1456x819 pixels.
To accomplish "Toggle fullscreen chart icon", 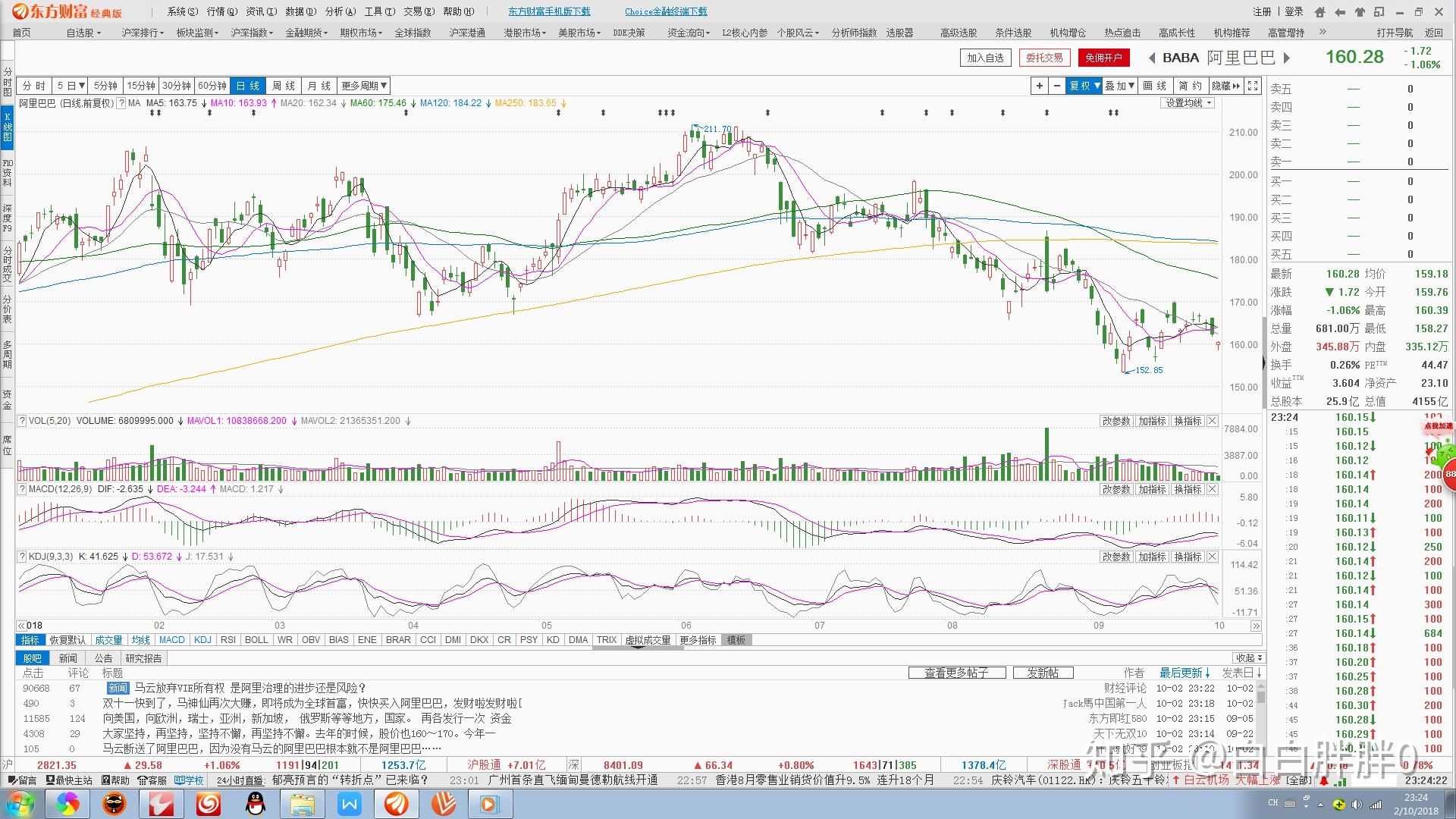I will coord(1254,86).
